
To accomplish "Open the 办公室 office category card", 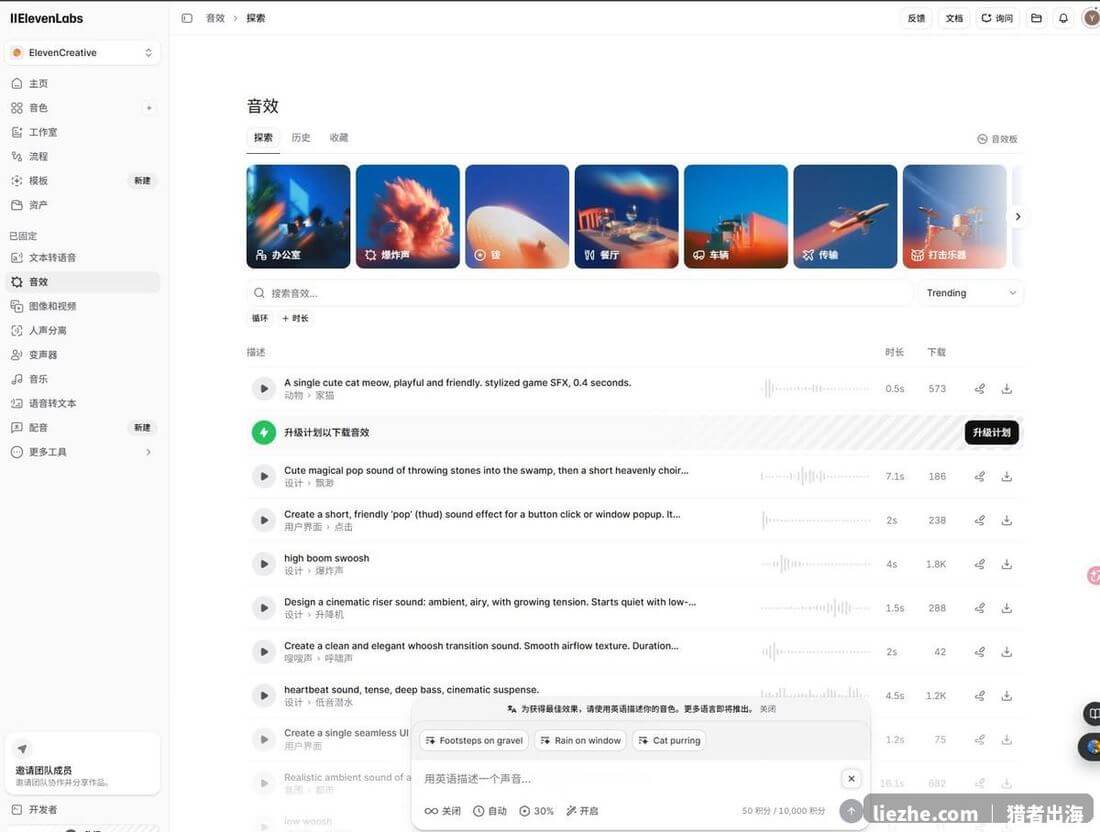I will pos(298,217).
